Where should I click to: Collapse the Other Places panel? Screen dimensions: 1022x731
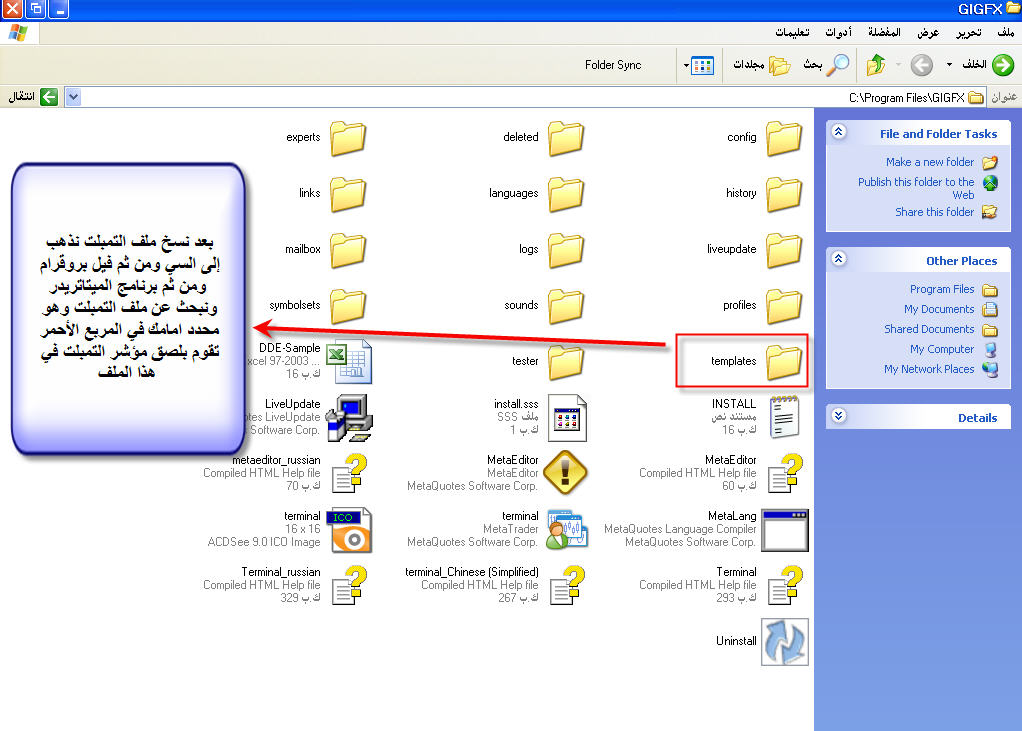coord(838,259)
